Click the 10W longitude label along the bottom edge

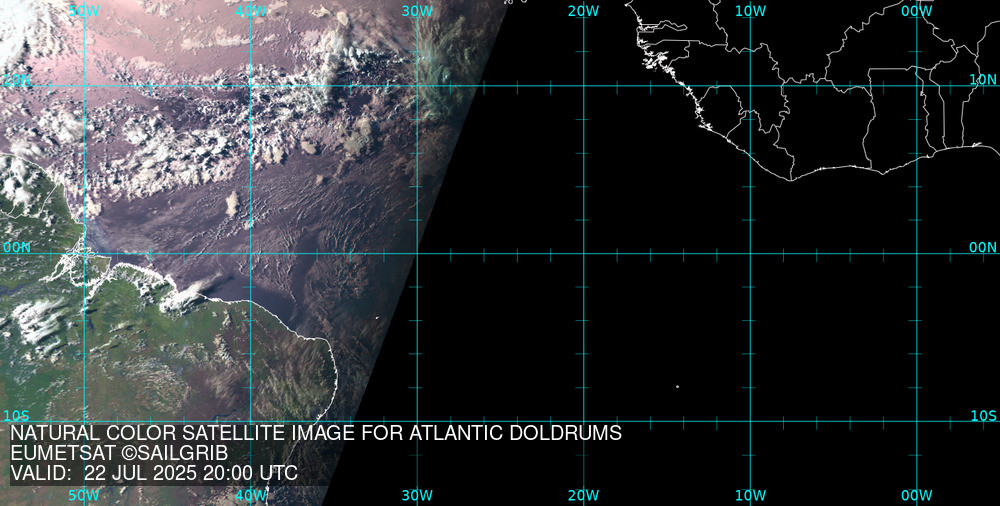tap(750, 495)
